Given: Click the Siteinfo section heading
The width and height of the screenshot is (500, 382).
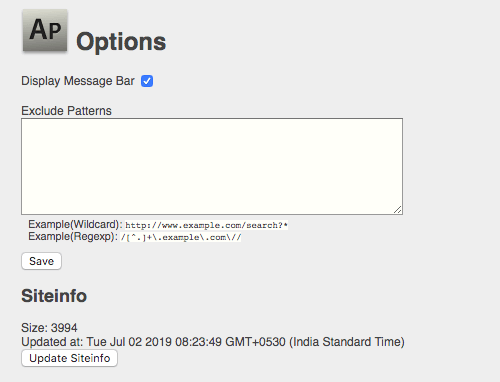Looking at the screenshot, I should [x=54, y=296].
